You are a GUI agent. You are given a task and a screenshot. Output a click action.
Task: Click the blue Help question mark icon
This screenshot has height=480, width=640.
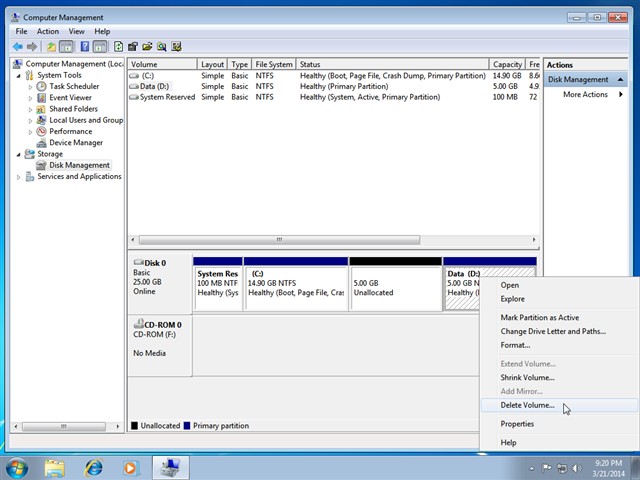[84, 47]
